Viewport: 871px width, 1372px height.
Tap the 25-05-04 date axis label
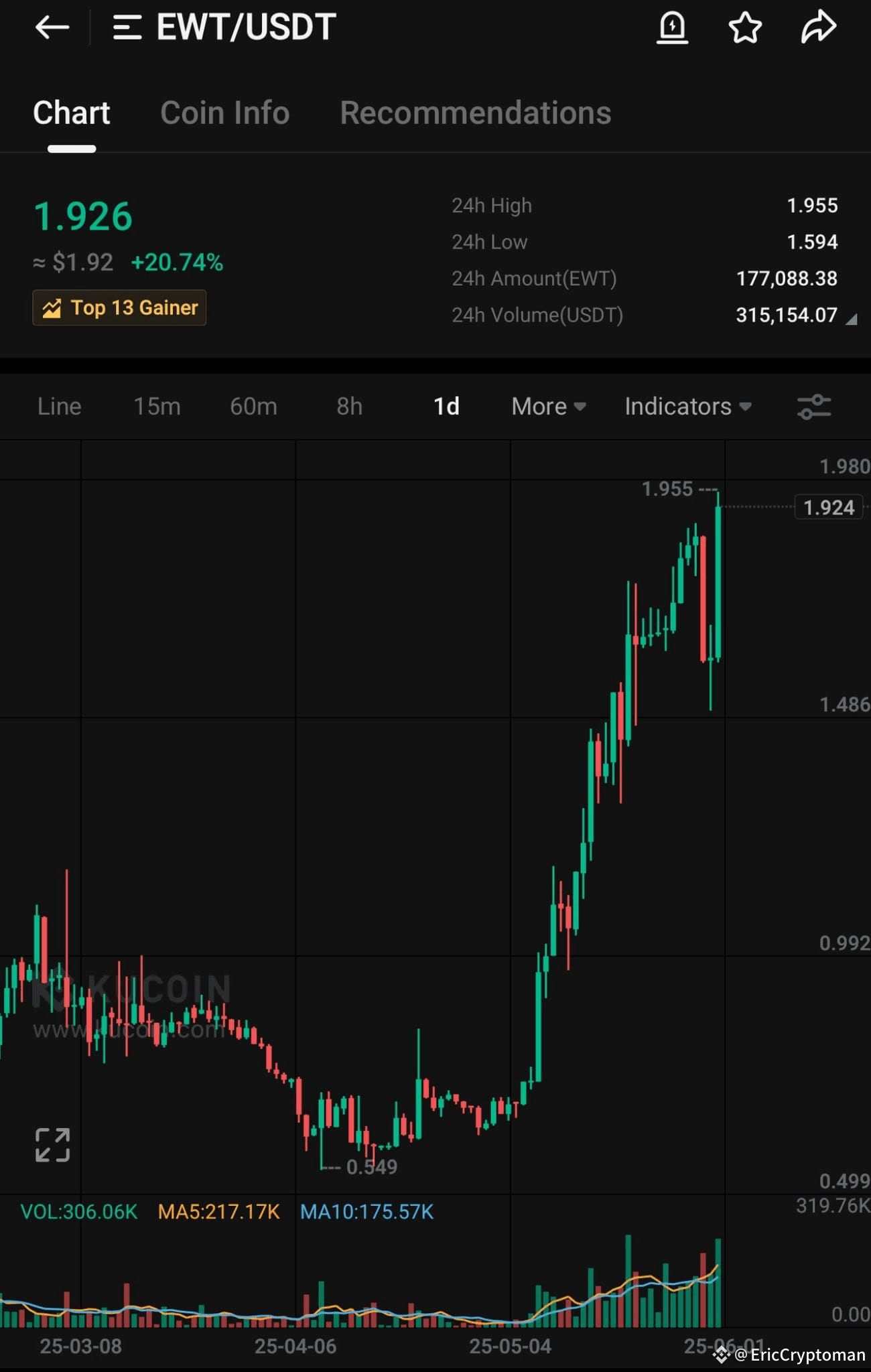click(511, 1347)
